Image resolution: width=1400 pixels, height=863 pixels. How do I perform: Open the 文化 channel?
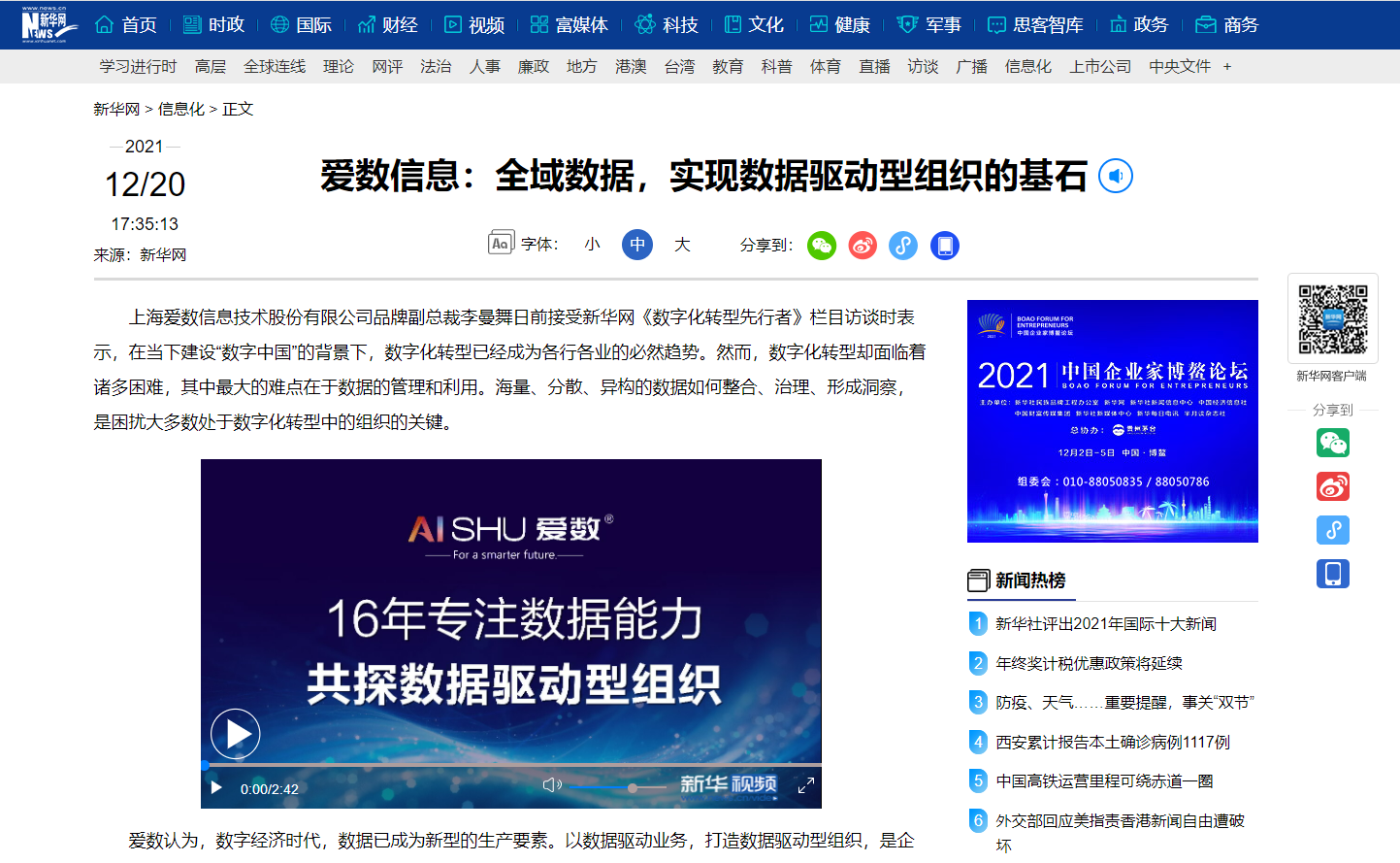(754, 24)
